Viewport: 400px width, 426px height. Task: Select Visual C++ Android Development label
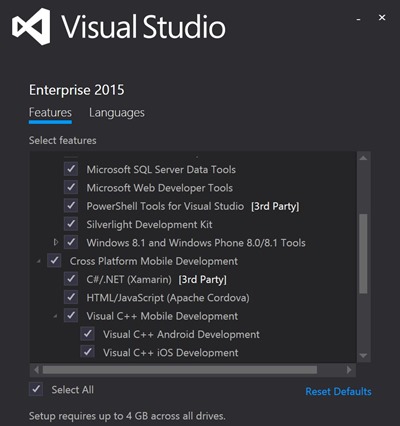pyautogui.click(x=181, y=334)
